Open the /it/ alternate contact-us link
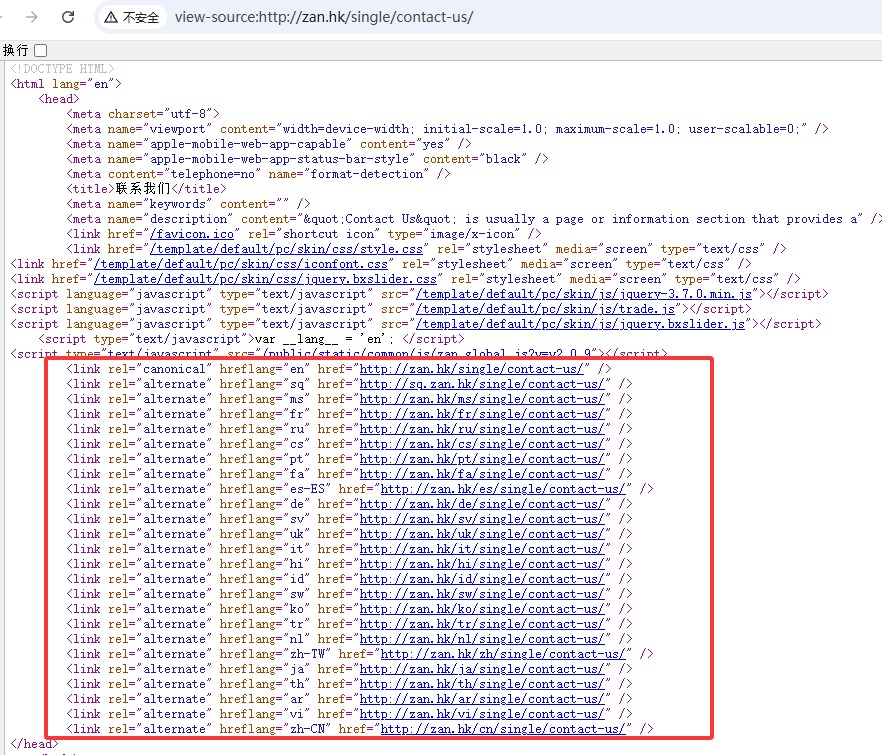The width and height of the screenshot is (882, 755). pyautogui.click(x=482, y=549)
